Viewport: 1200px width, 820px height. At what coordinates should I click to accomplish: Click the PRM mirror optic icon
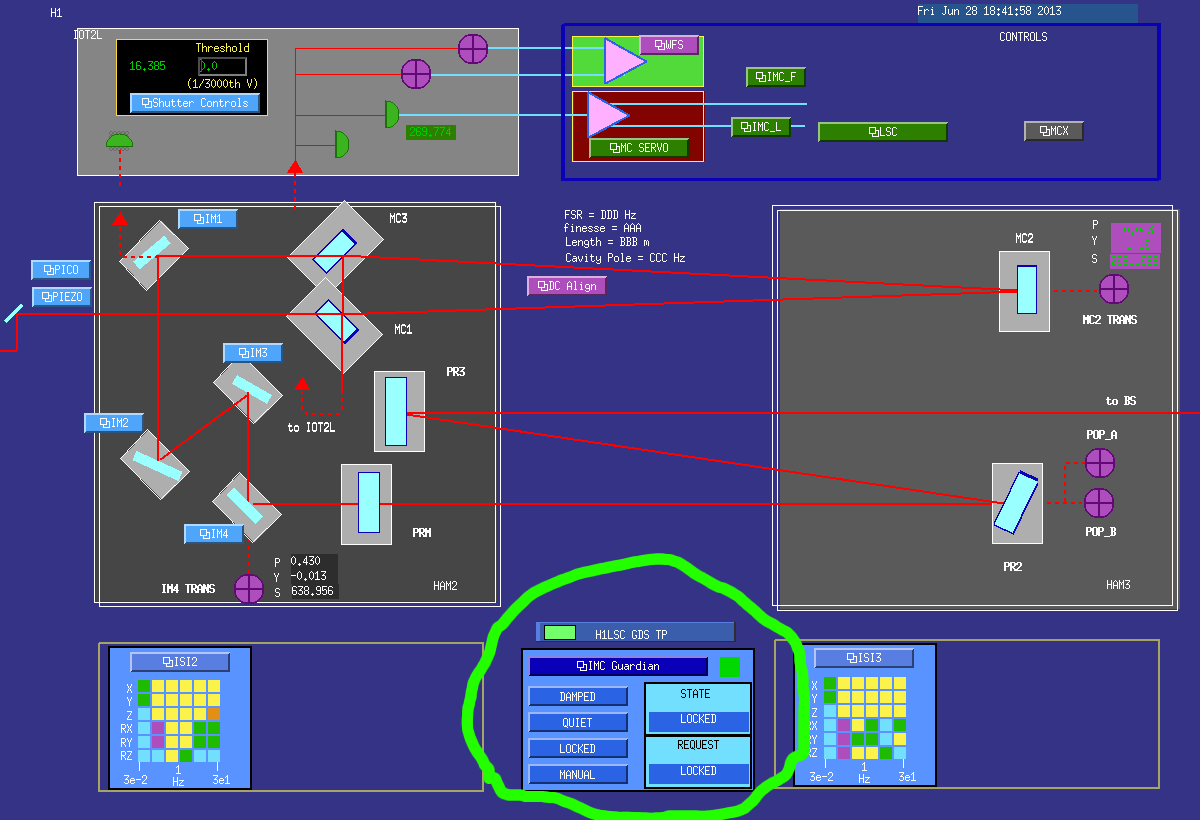pos(367,504)
